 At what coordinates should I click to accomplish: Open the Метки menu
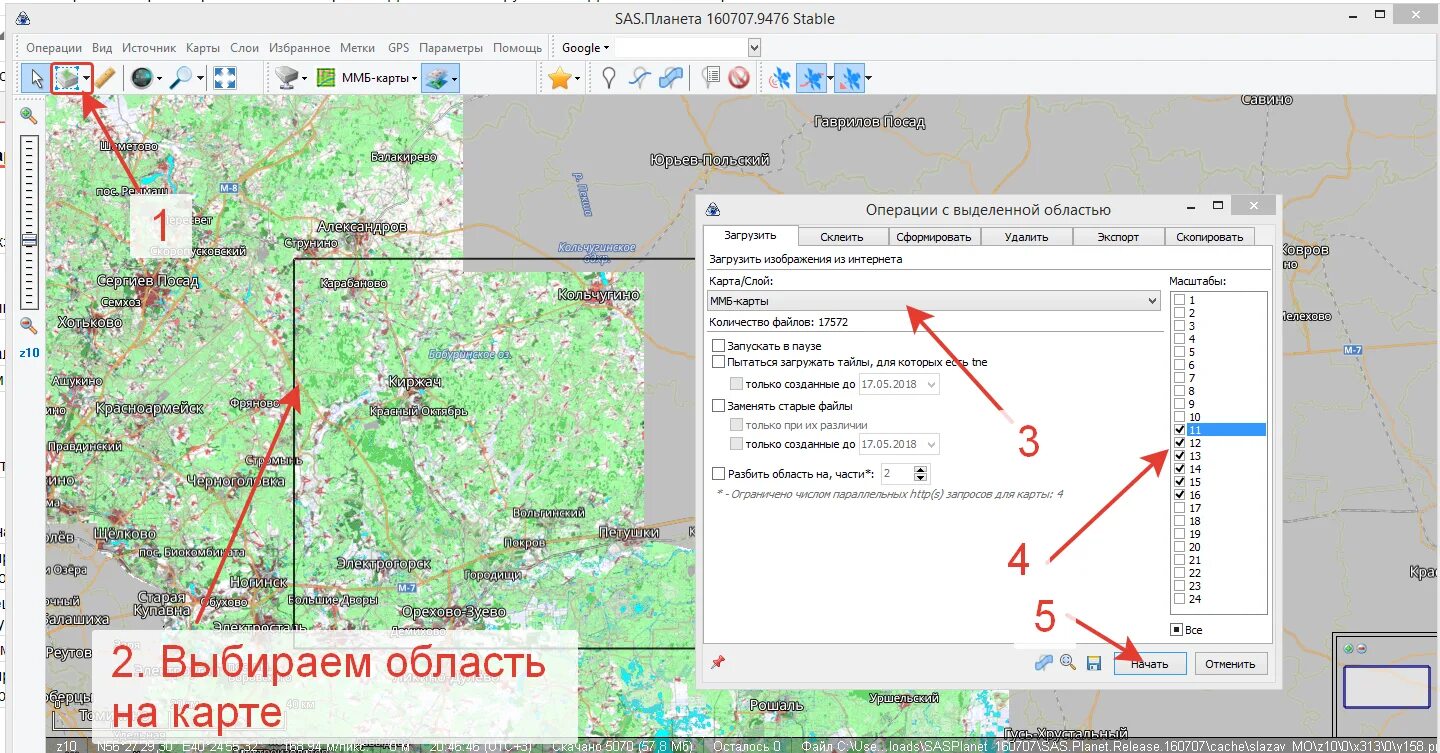(x=357, y=47)
